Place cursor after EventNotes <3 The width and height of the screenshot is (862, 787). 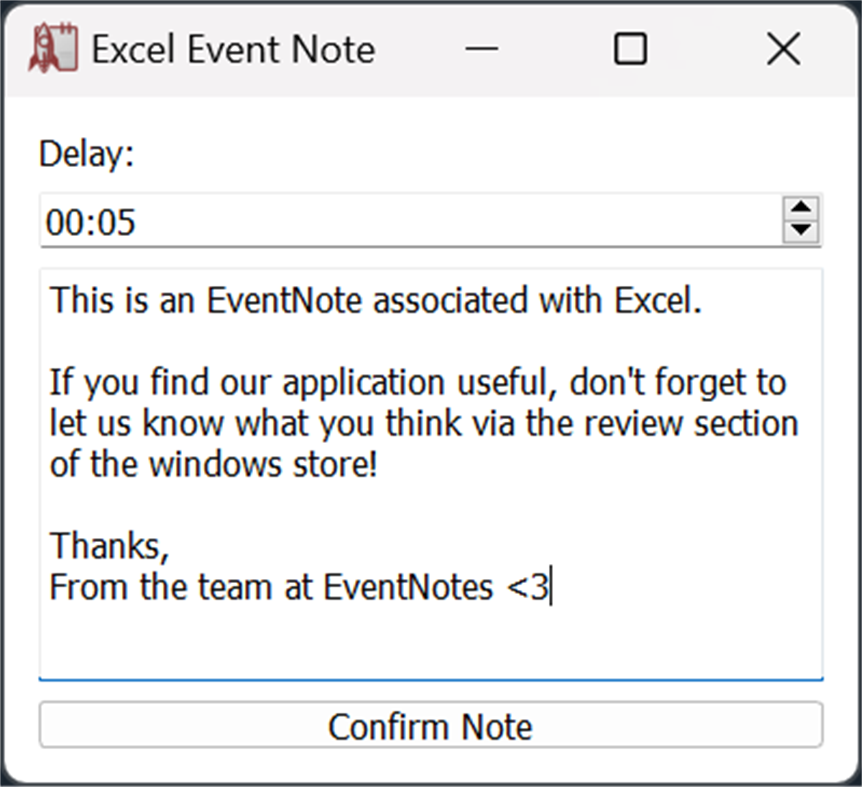click(548, 587)
